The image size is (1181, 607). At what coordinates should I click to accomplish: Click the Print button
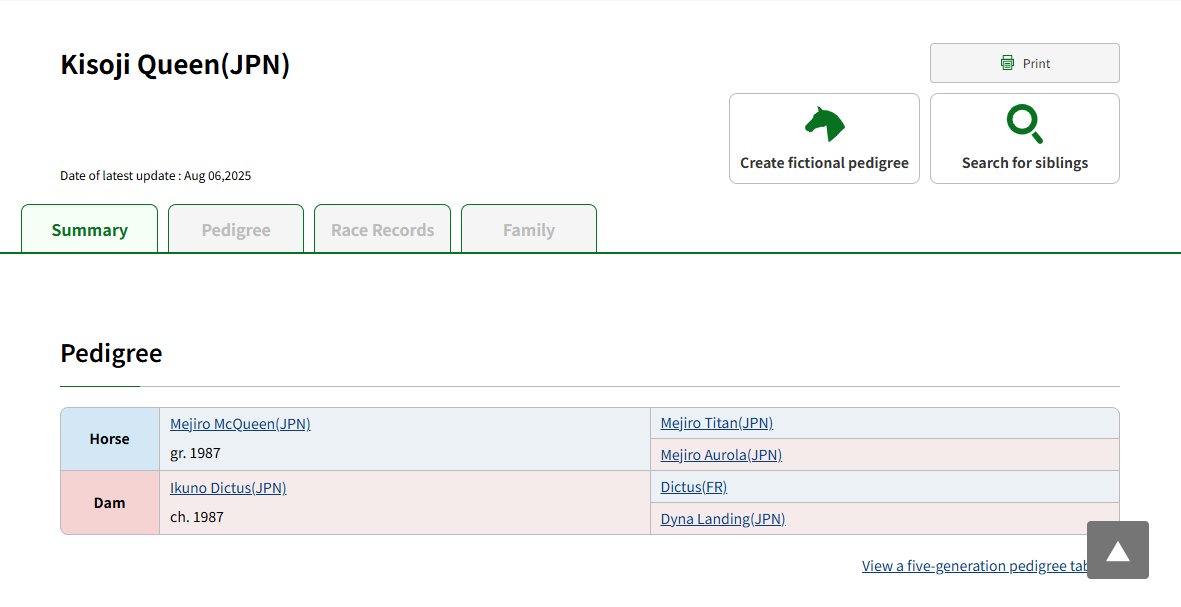[x=1024, y=63]
